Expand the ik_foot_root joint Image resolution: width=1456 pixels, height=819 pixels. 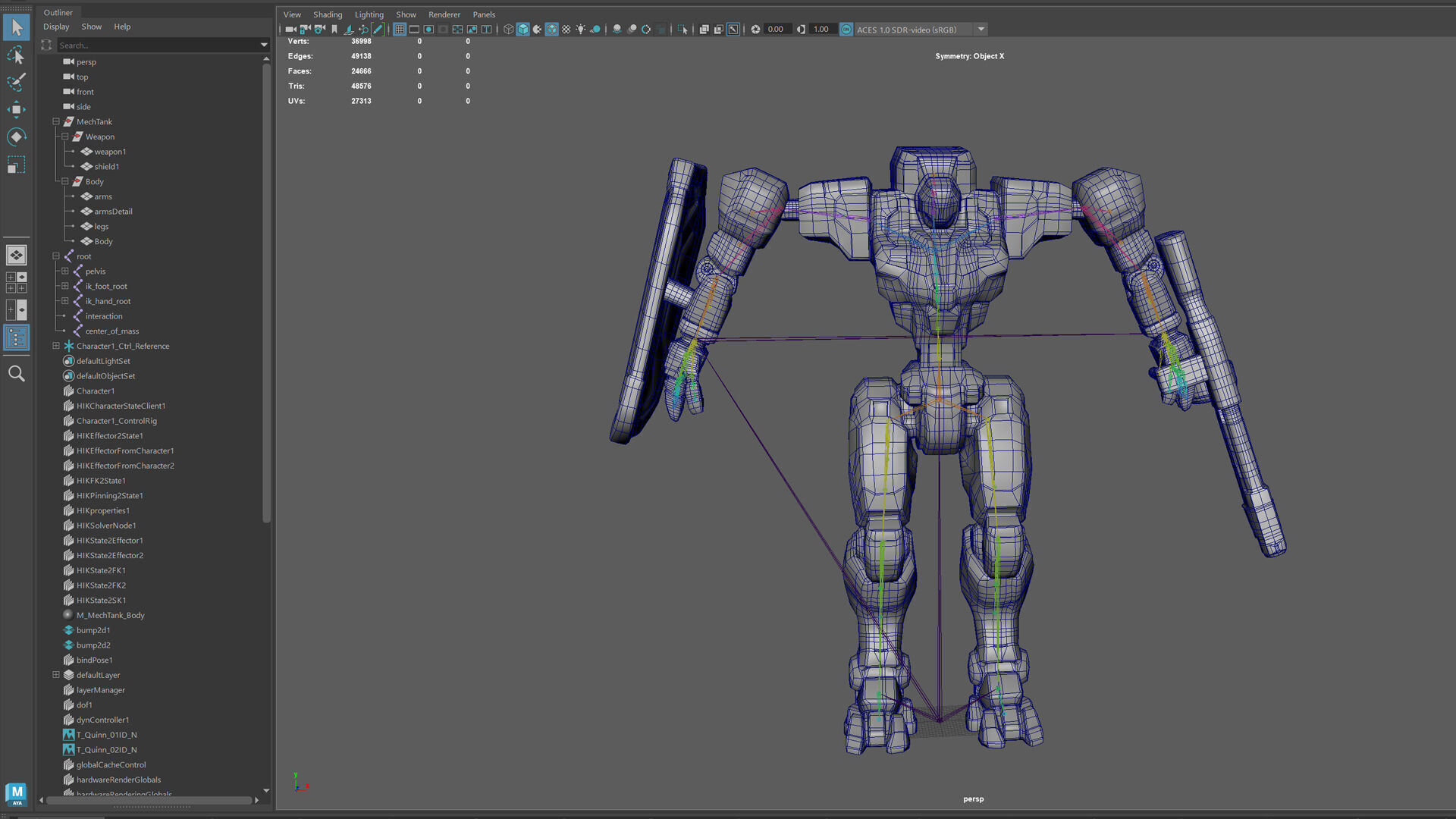pos(64,286)
